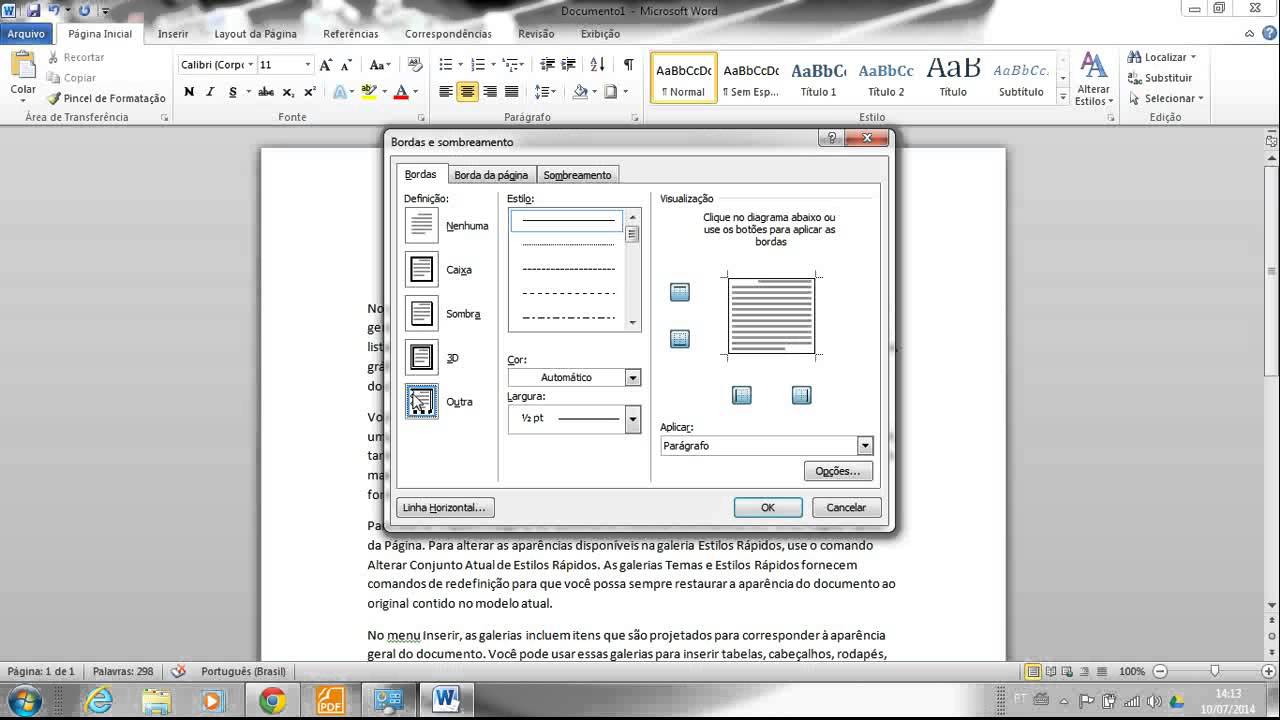Select the Pincel de Formatação tool
The image size is (1280, 720).
point(106,98)
